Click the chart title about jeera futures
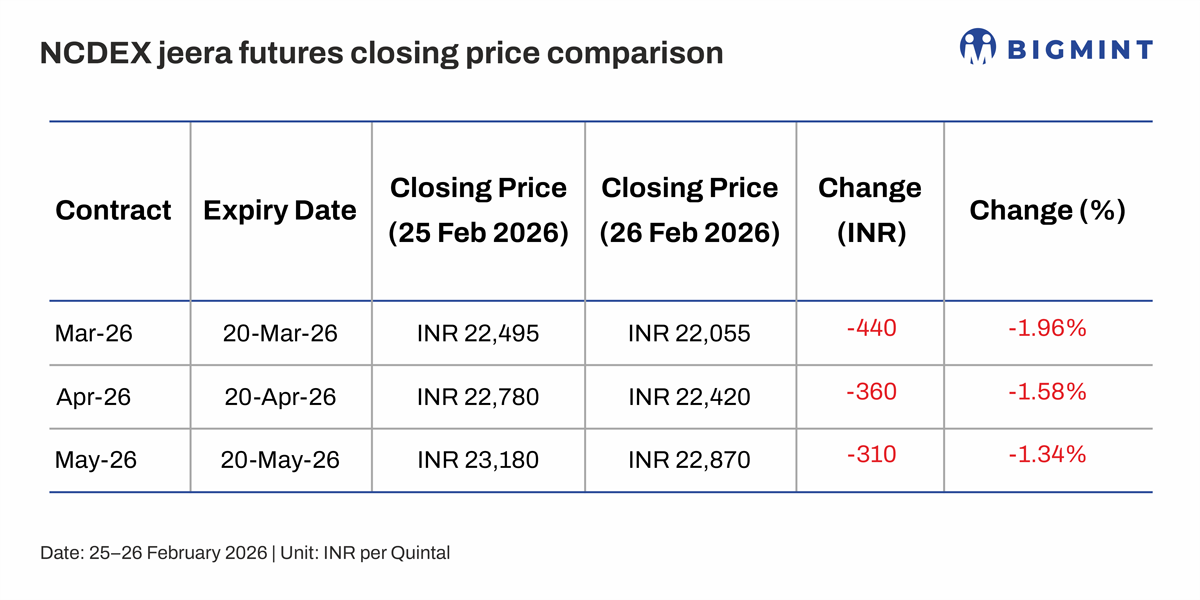Image resolution: width=1200 pixels, height=600 pixels. [x=381, y=53]
